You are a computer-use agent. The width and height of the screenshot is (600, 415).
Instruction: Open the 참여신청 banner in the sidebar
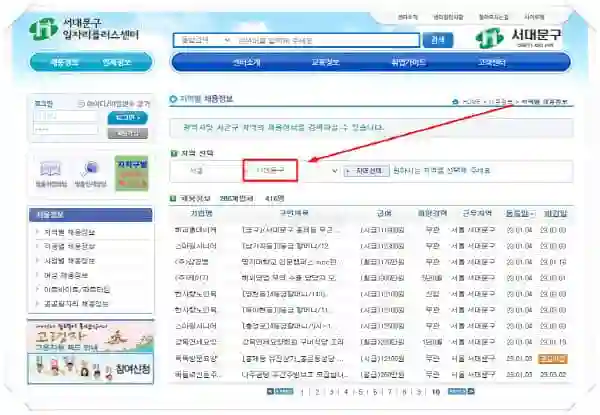tap(91, 368)
